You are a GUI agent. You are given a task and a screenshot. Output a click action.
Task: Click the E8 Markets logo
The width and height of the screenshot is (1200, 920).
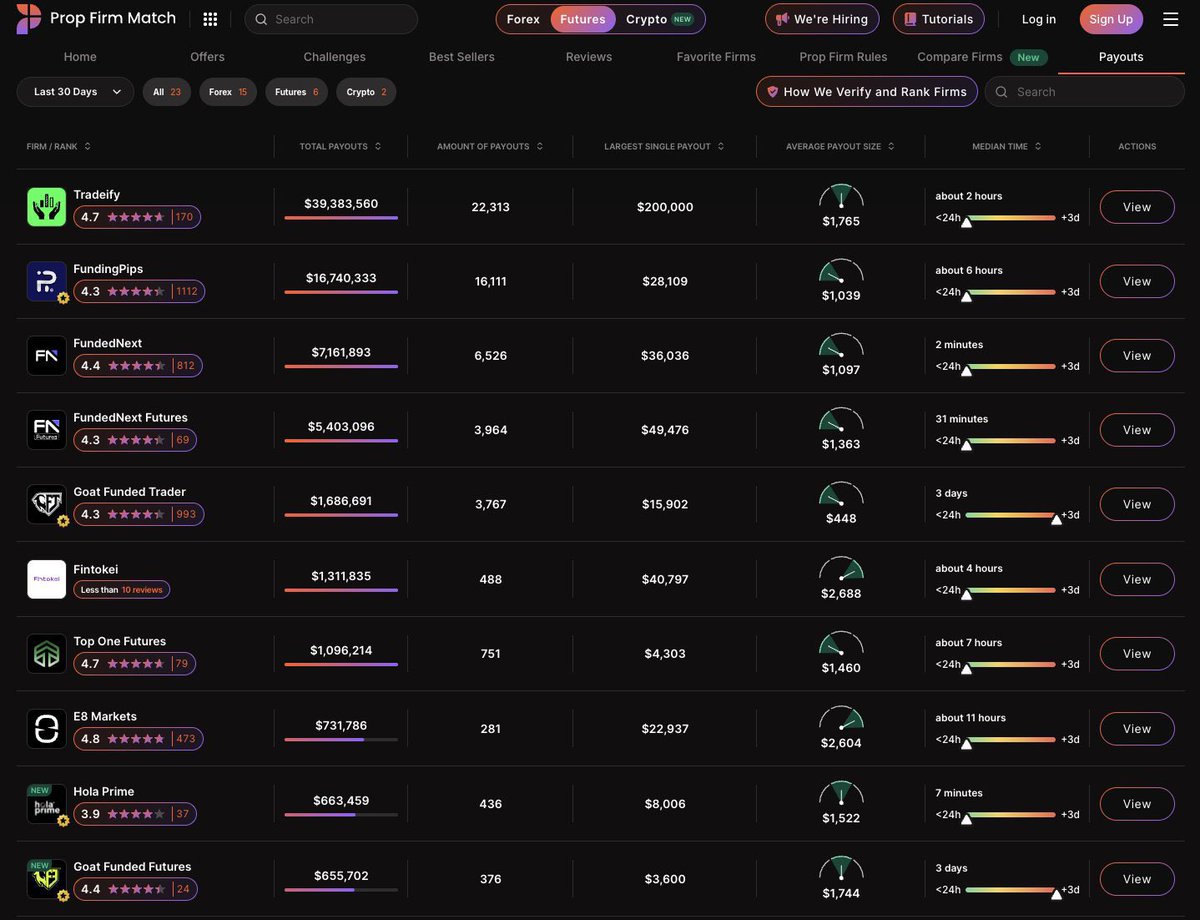(x=47, y=729)
